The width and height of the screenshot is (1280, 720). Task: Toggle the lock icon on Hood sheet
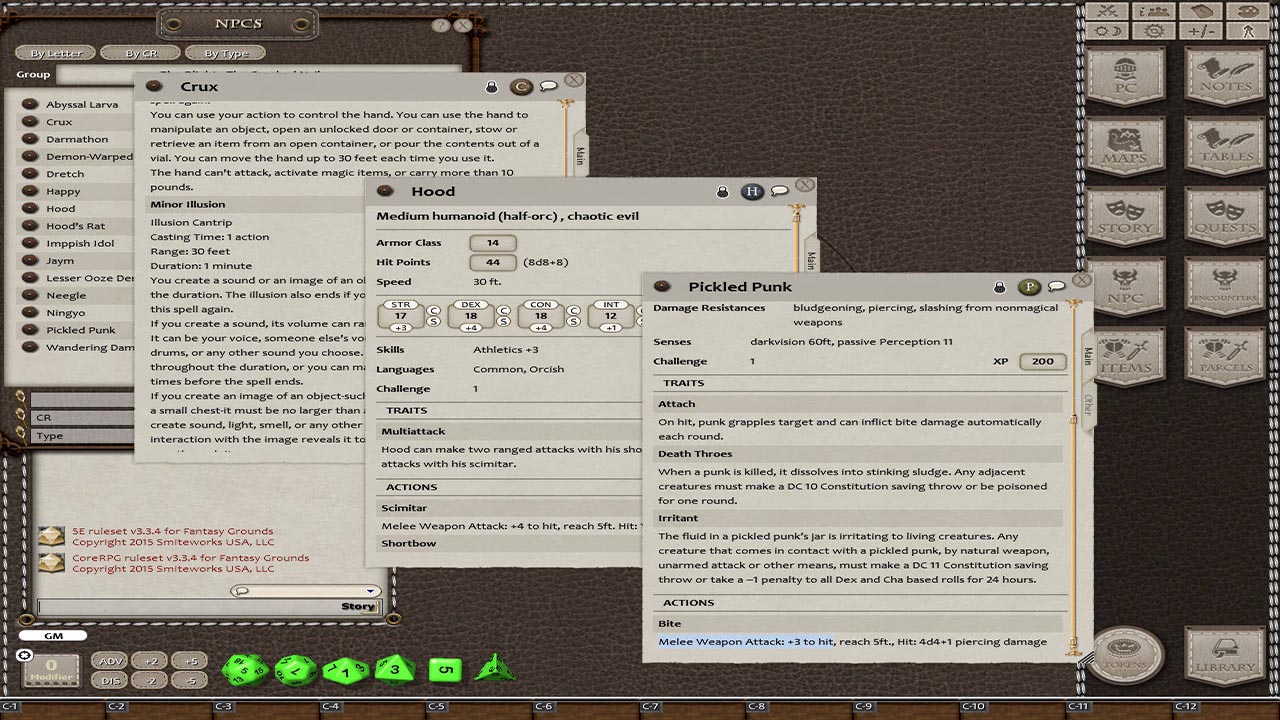(722, 192)
